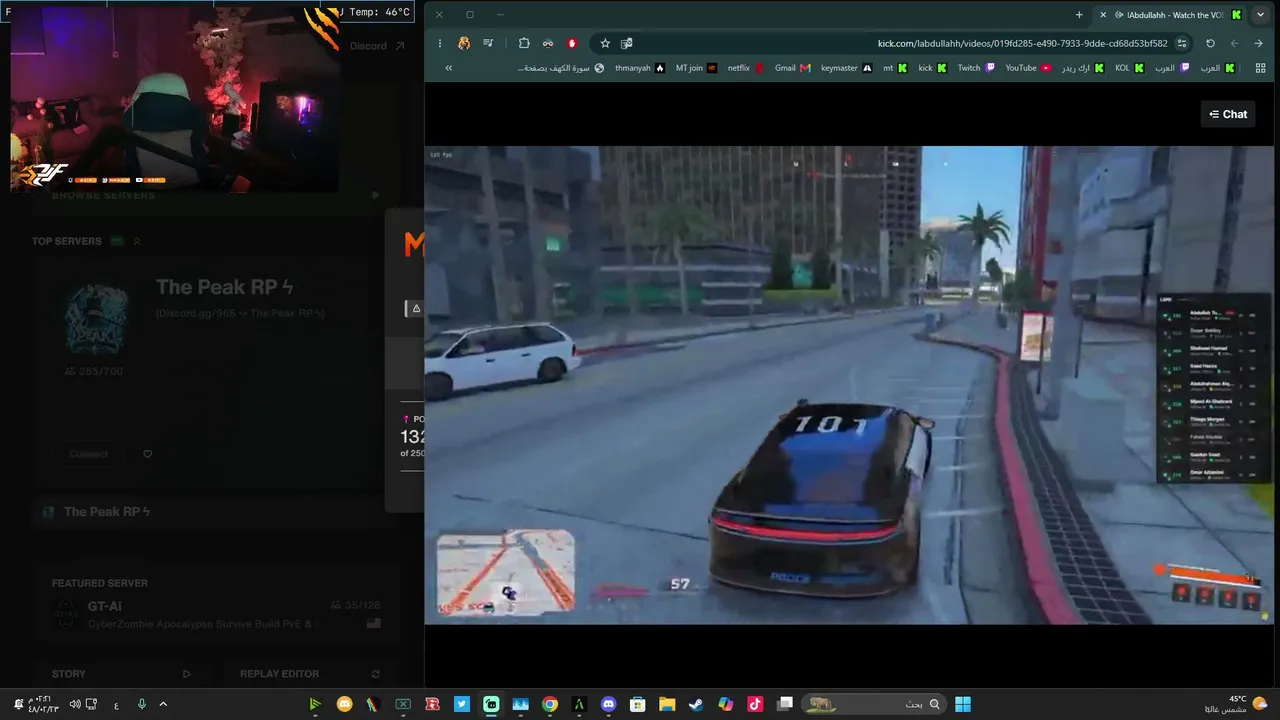The height and width of the screenshot is (720, 1280).
Task: Open the سورة الكهف bookmark
Action: [560, 68]
